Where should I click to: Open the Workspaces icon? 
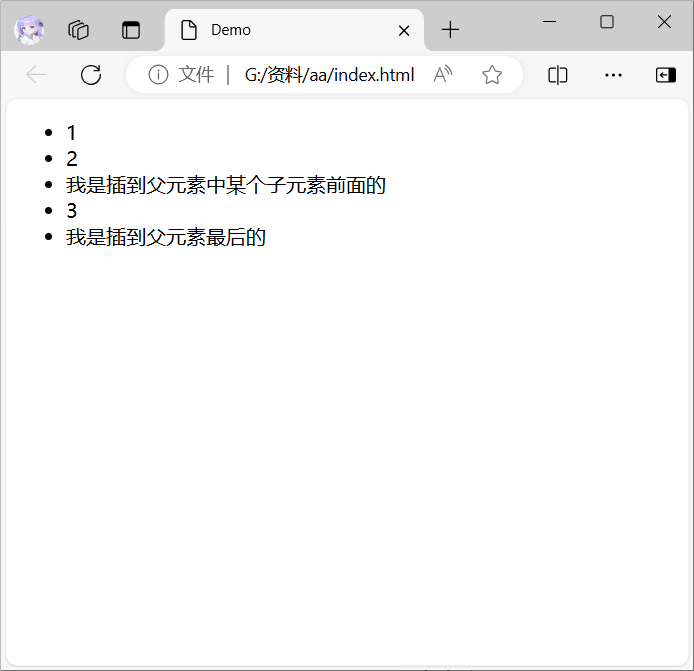(x=79, y=30)
